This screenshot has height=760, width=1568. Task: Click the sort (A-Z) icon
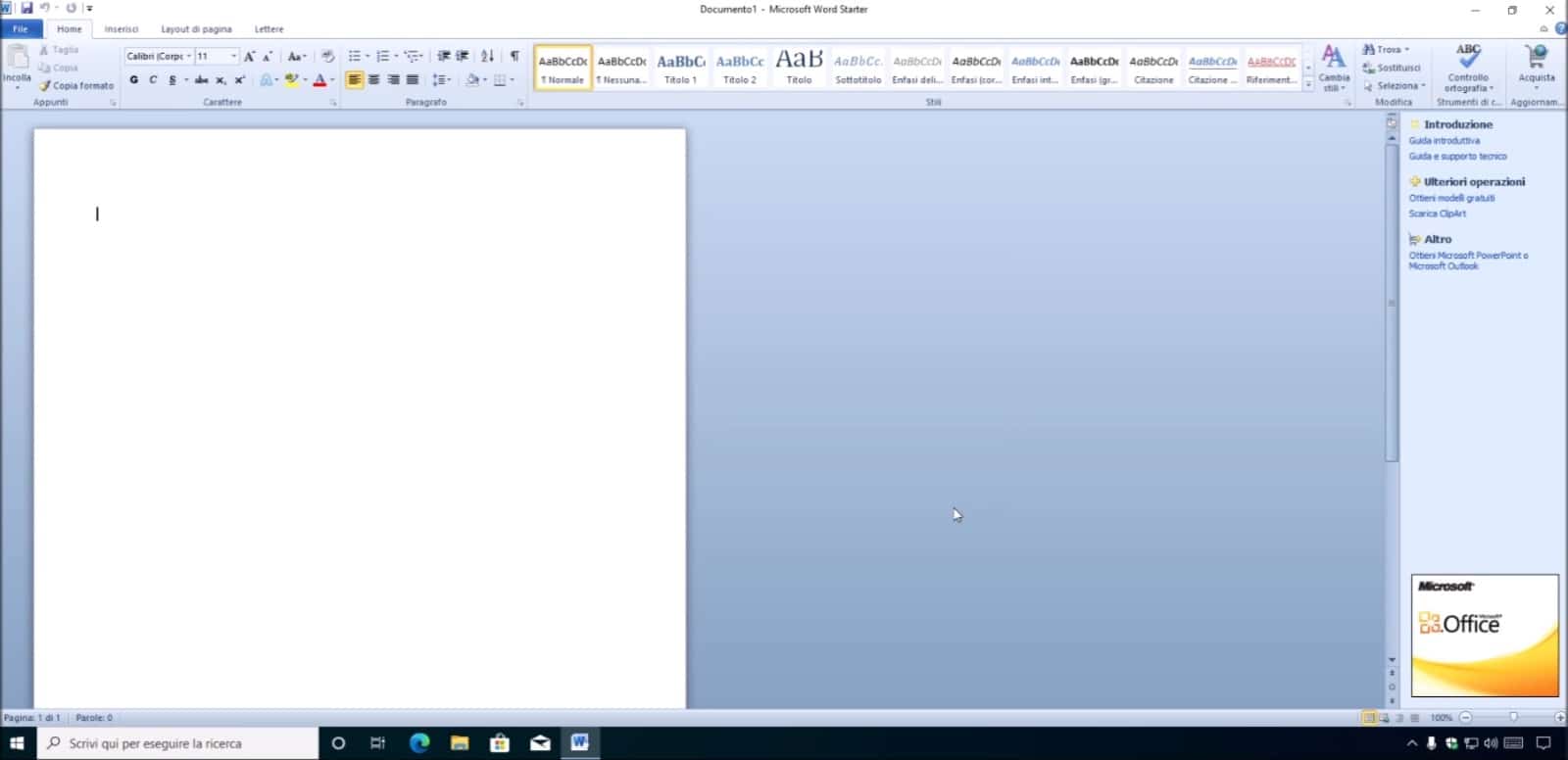pyautogui.click(x=487, y=56)
